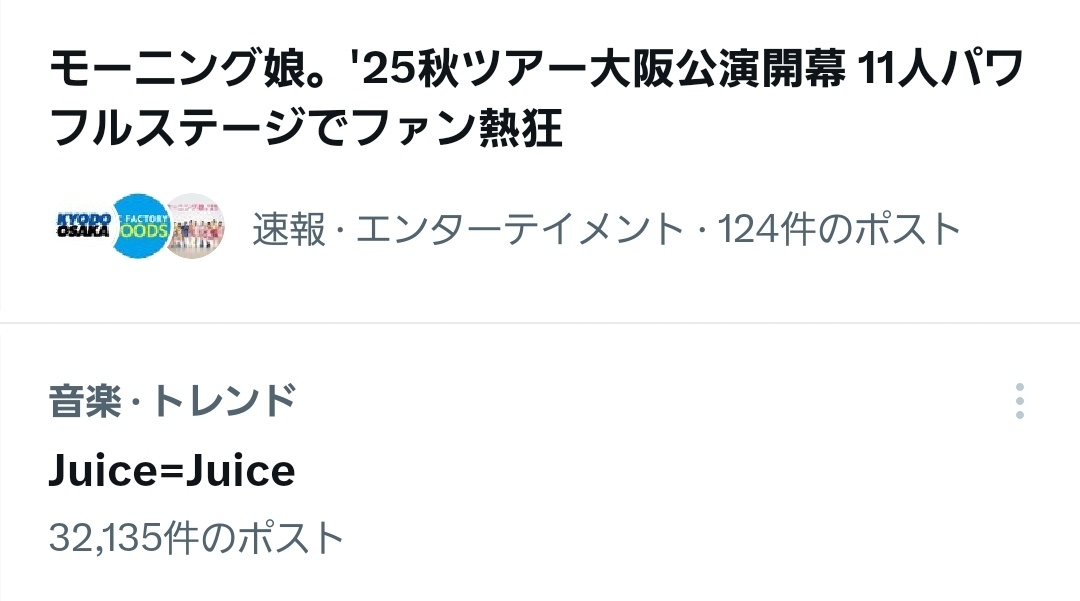Open the Juice=Juice trend
The width and height of the screenshot is (1080, 601).
point(172,470)
